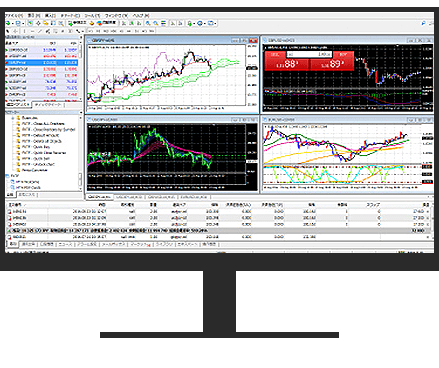Viewport: 439px width, 368px height.
Task: Switch to second Market Watch tab
Action: [48, 105]
